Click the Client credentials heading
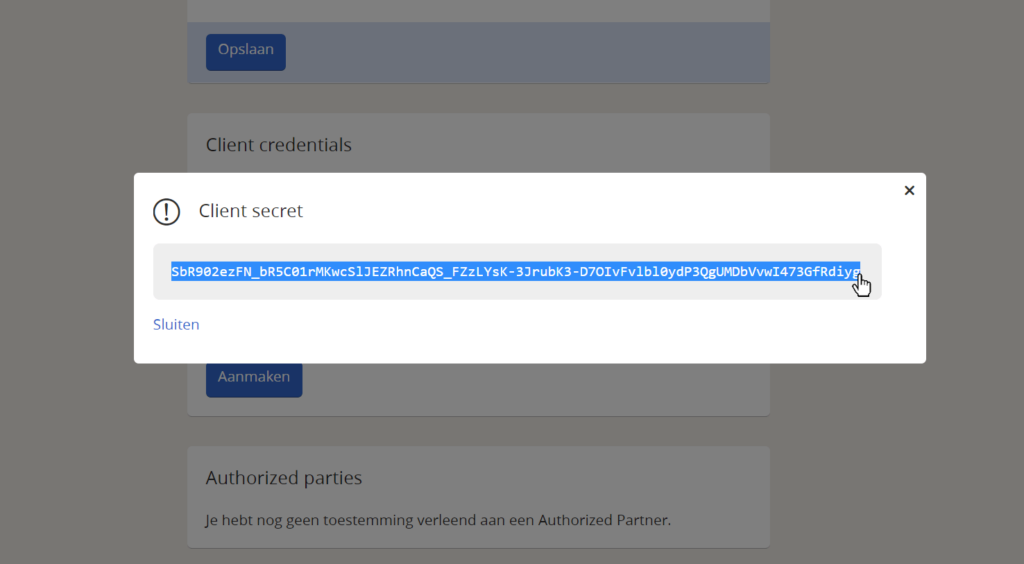This screenshot has width=1024, height=564. (279, 145)
